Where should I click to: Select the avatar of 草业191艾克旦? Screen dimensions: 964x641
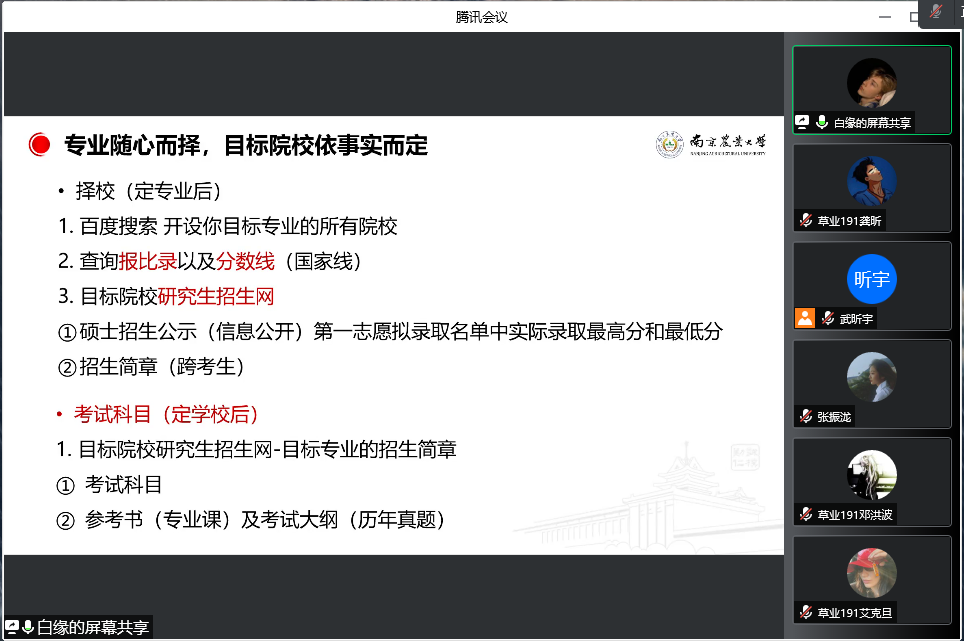click(x=871, y=573)
